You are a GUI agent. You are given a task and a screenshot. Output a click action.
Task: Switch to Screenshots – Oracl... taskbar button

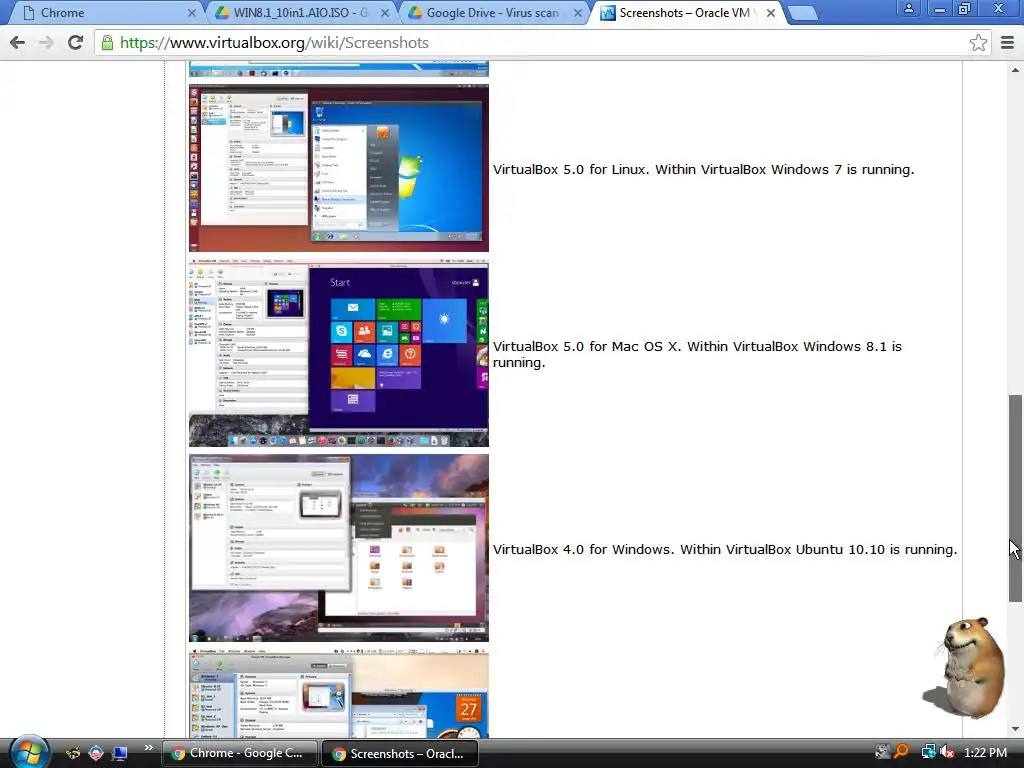click(400, 753)
